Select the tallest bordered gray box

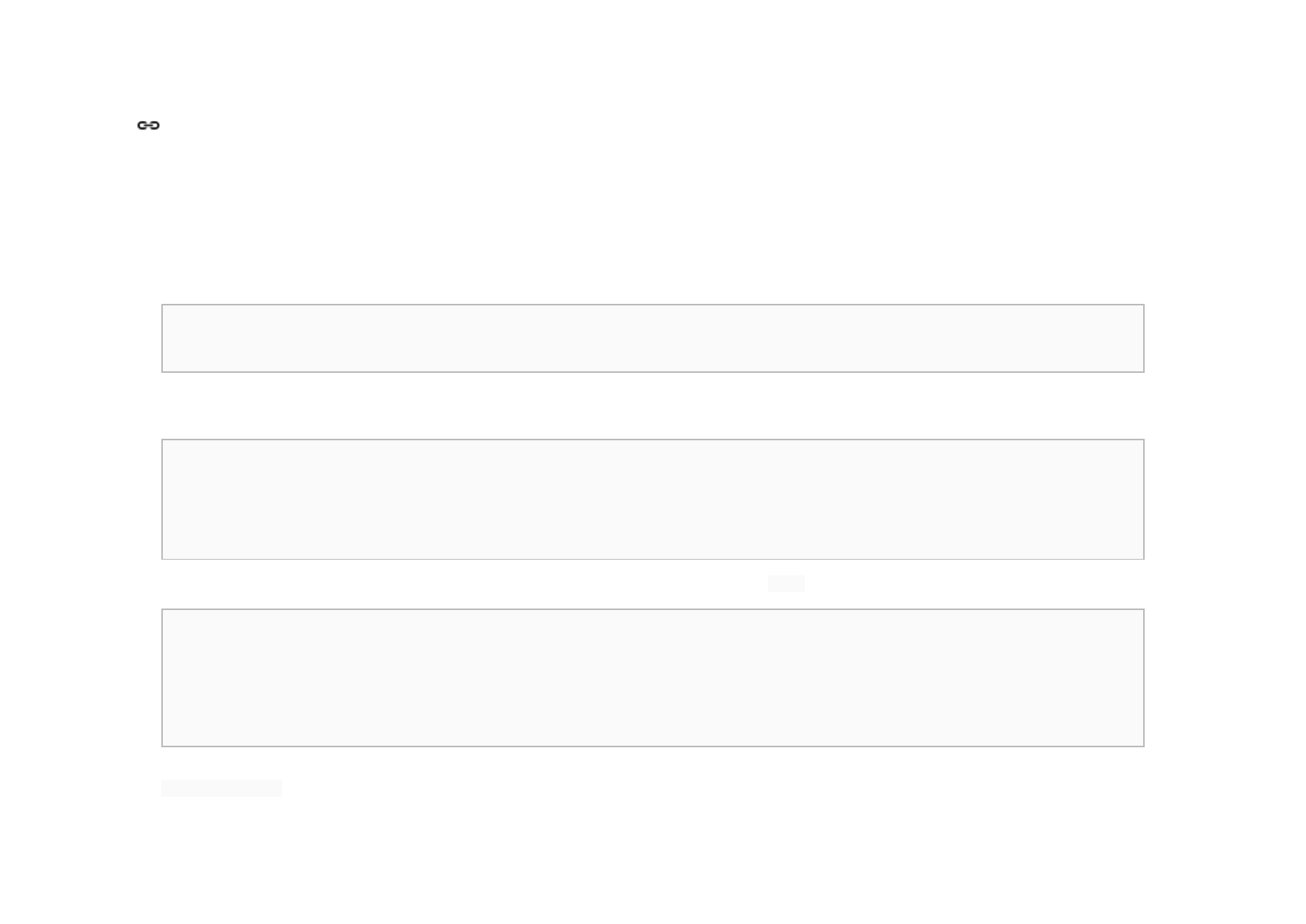[x=653, y=677]
